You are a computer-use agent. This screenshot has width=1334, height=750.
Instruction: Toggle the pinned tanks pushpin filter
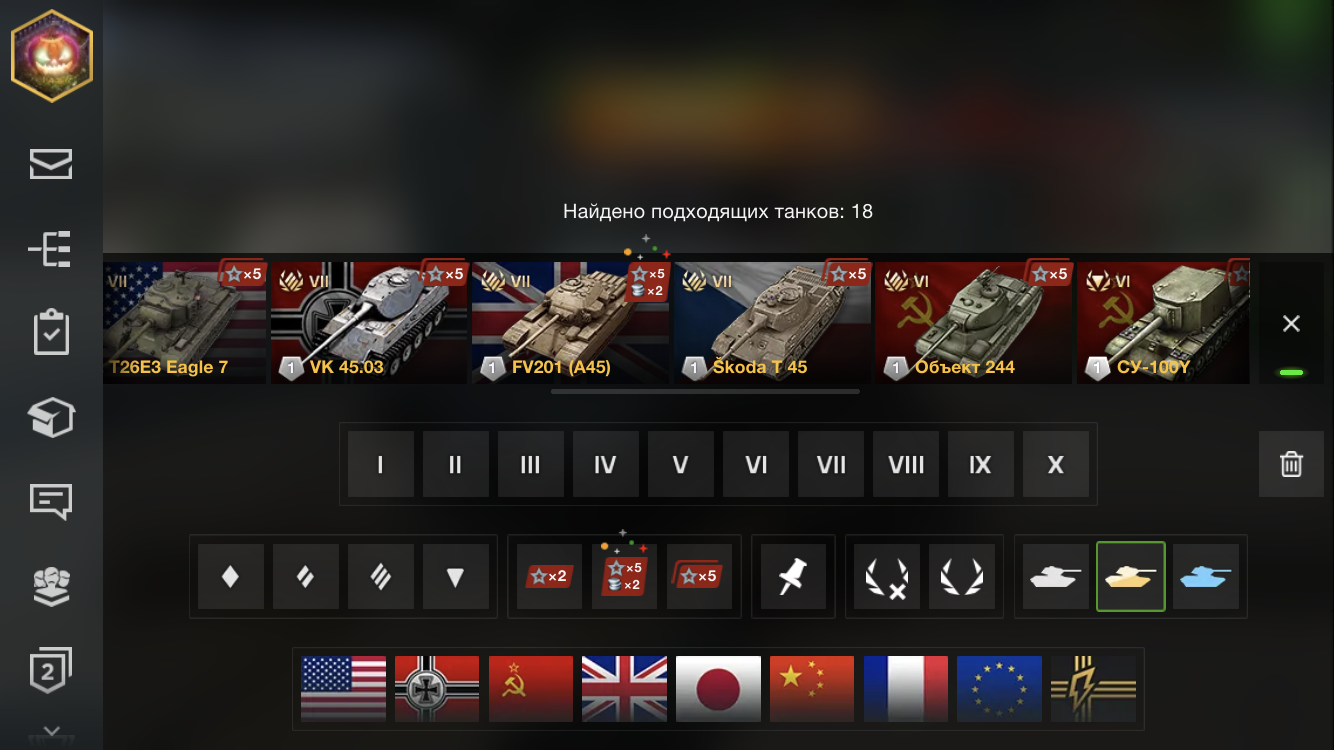click(794, 576)
